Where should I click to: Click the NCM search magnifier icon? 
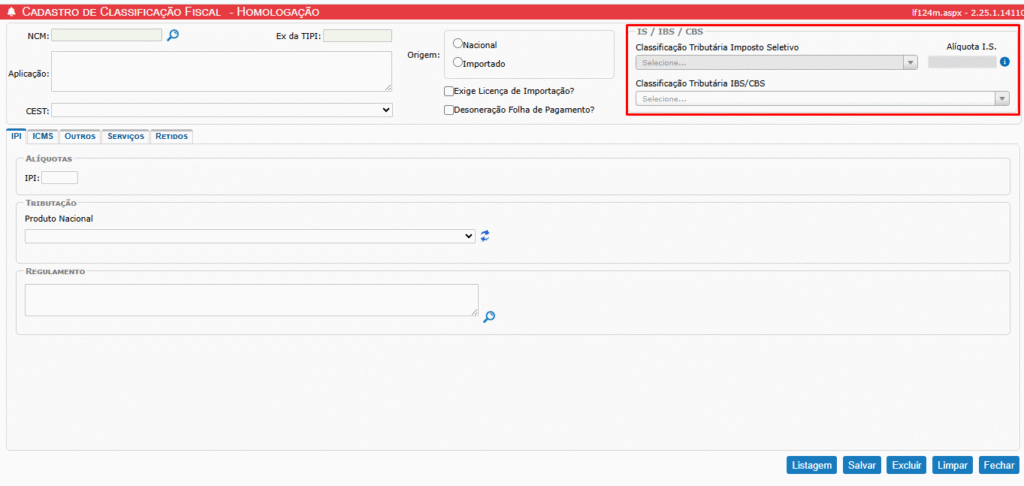pos(173,35)
